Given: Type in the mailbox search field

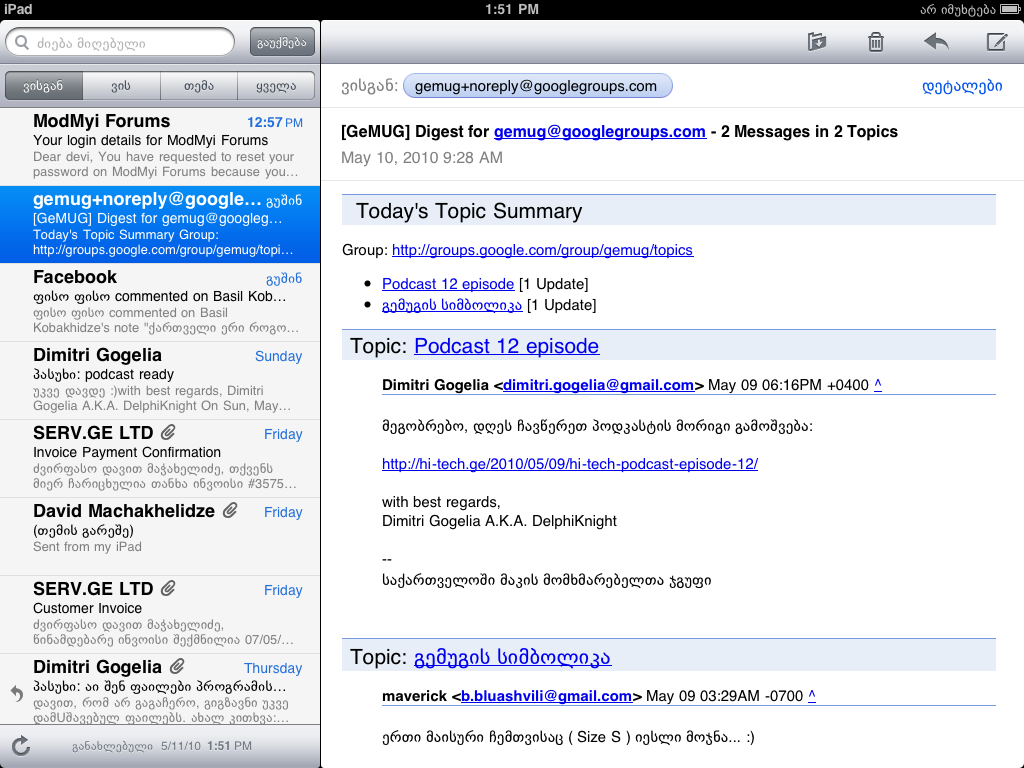Looking at the screenshot, I should tap(130, 42).
